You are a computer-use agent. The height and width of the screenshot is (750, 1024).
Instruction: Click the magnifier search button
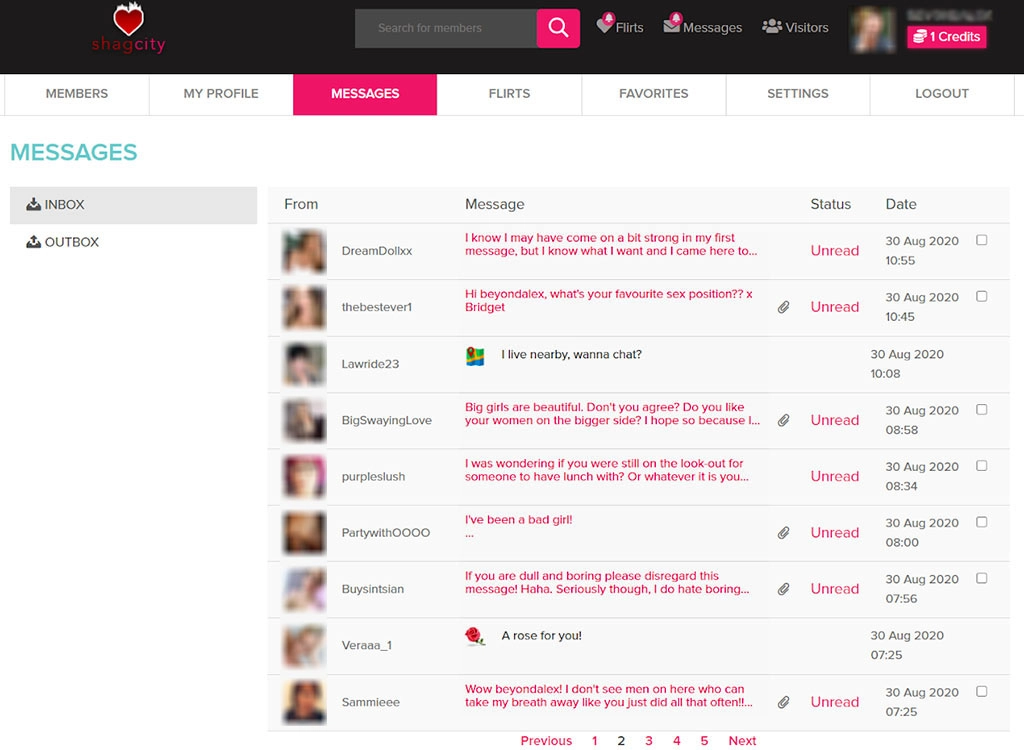click(558, 28)
